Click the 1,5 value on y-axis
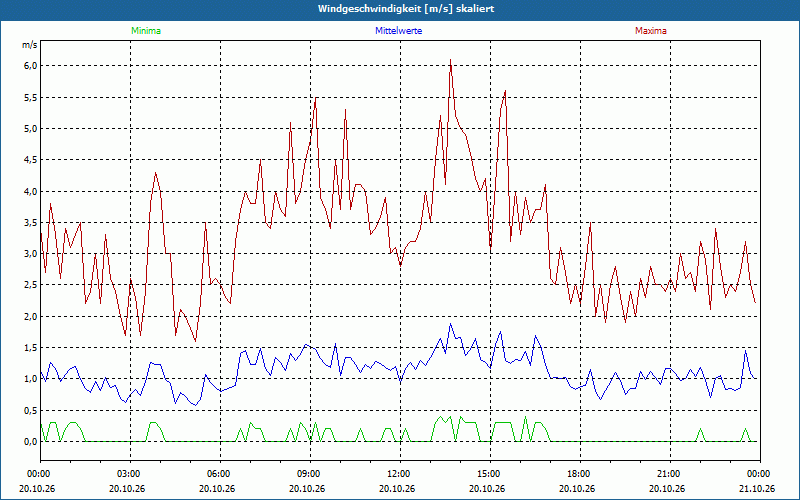 pos(30,348)
